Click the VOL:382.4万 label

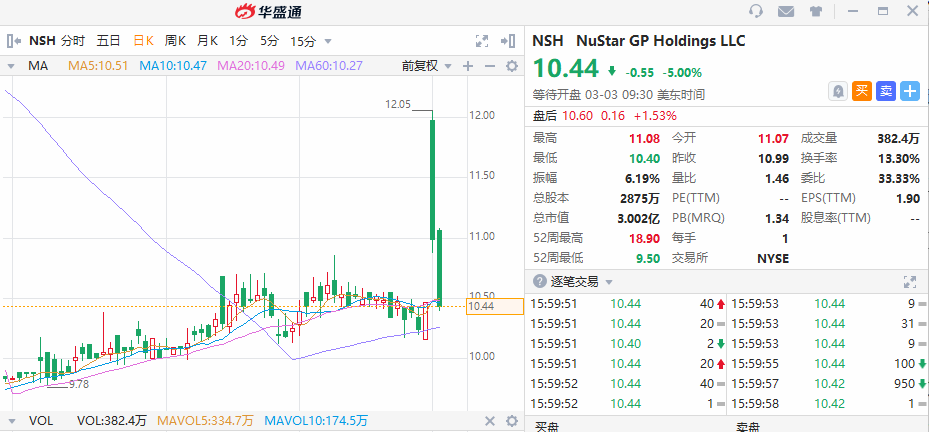pos(112,421)
